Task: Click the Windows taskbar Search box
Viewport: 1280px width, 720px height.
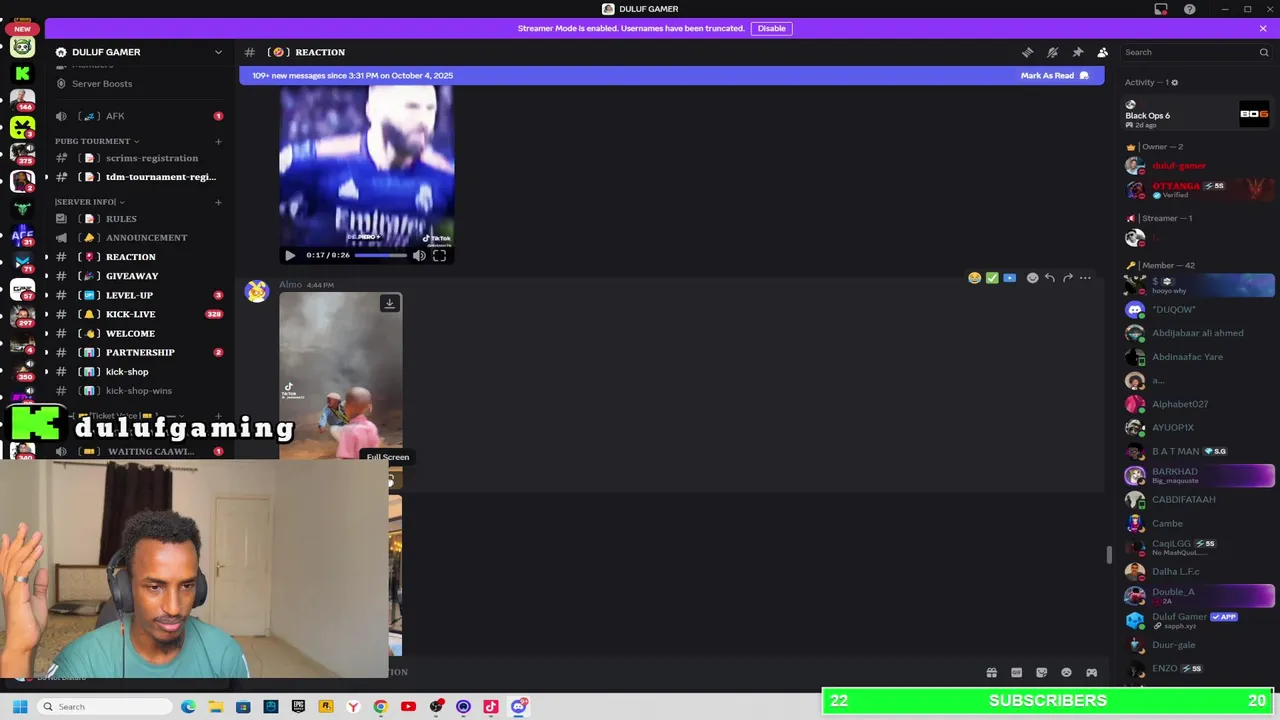Action: pyautogui.click(x=105, y=707)
